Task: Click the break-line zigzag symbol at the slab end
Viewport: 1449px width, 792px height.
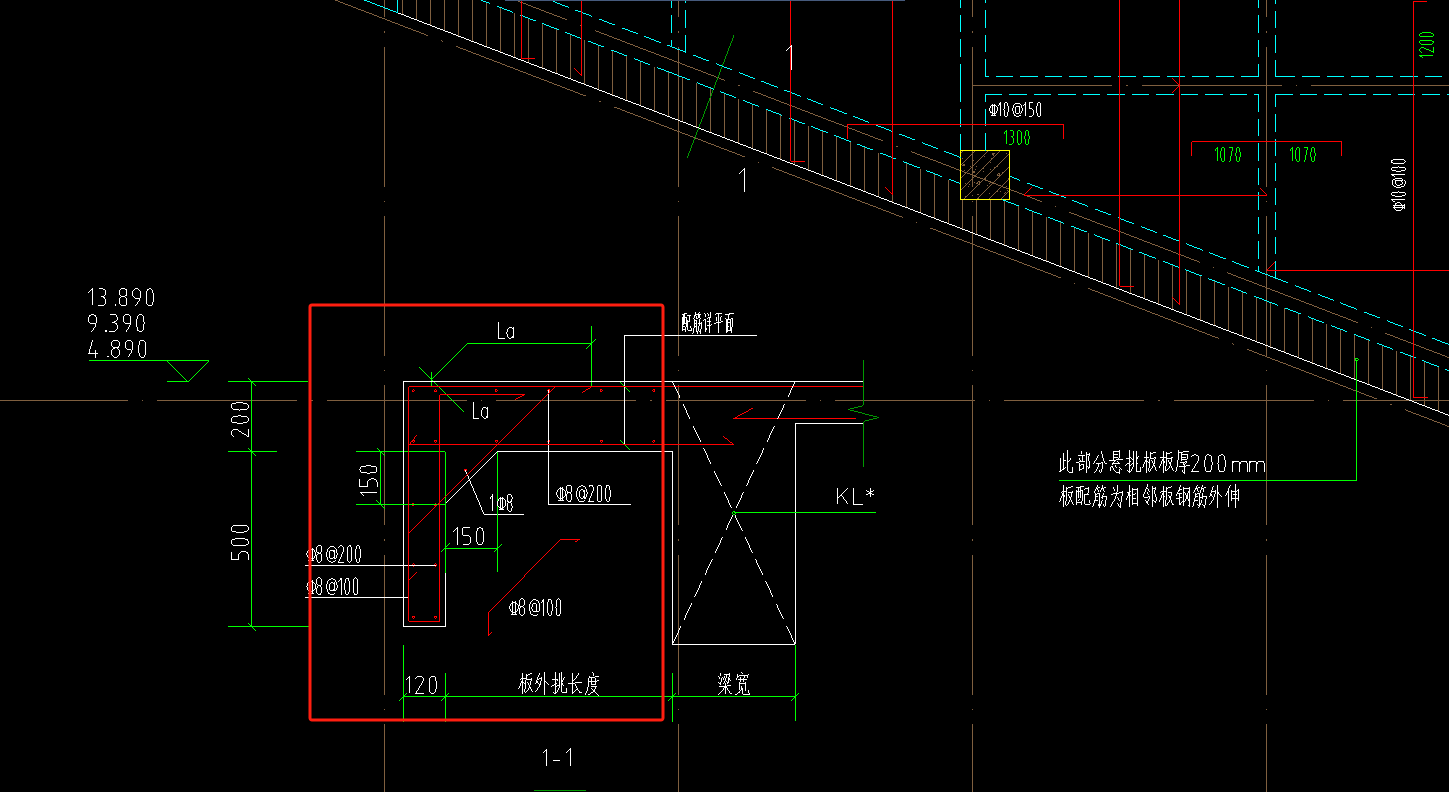Action: [865, 412]
